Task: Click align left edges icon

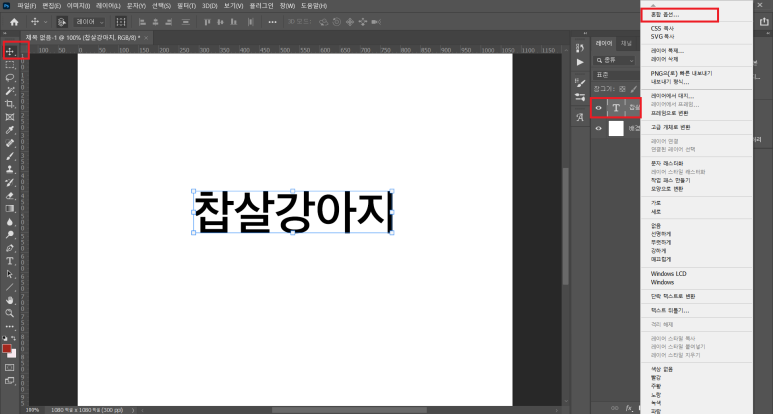Action: 142,22
